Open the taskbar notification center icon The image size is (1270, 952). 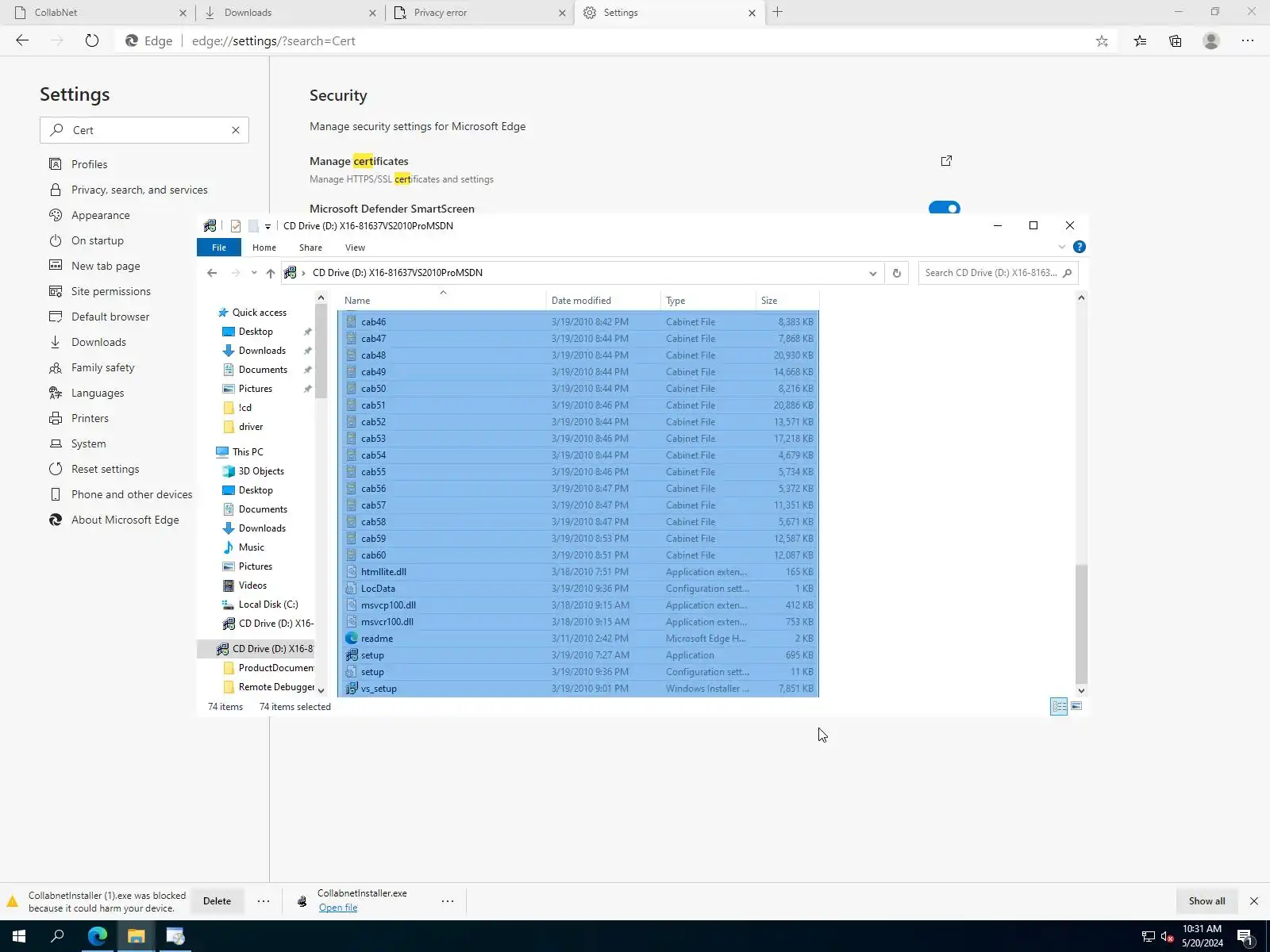pos(1245,937)
